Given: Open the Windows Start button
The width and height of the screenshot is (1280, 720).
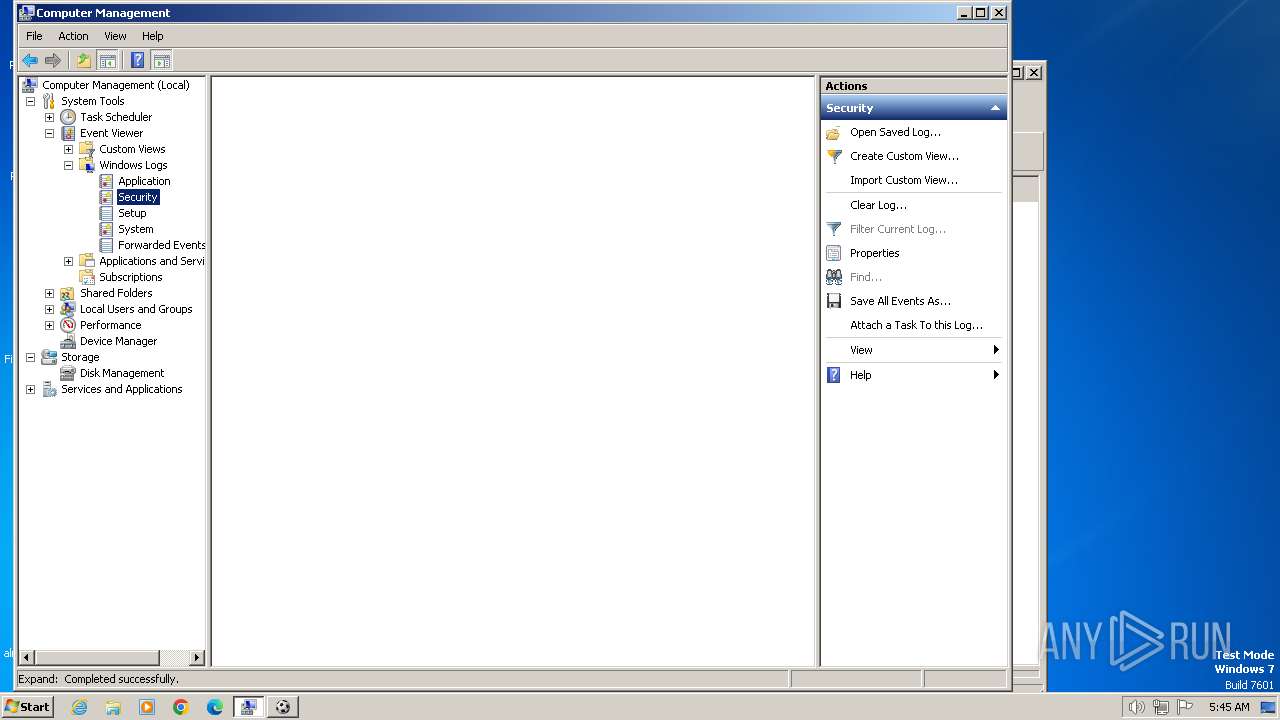Looking at the screenshot, I should pyautogui.click(x=28, y=707).
